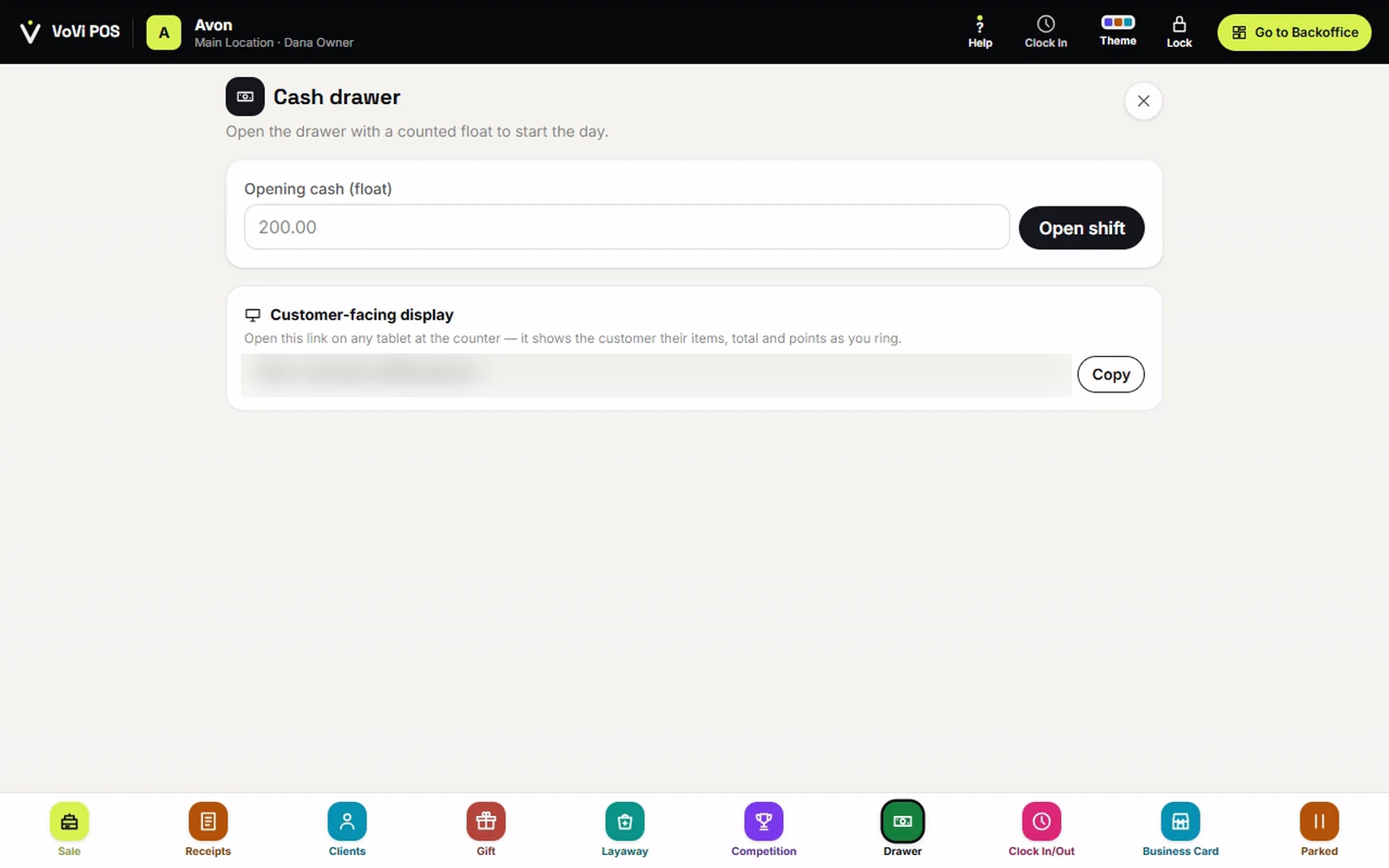Viewport: 1389px width, 868px height.
Task: Open the Sale screen icon
Action: tap(69, 821)
